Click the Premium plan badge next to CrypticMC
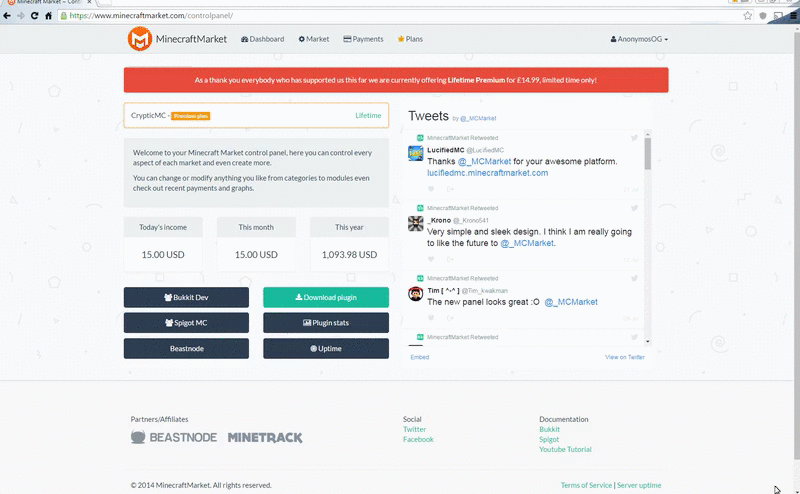Image resolution: width=800 pixels, height=494 pixels. point(190,116)
